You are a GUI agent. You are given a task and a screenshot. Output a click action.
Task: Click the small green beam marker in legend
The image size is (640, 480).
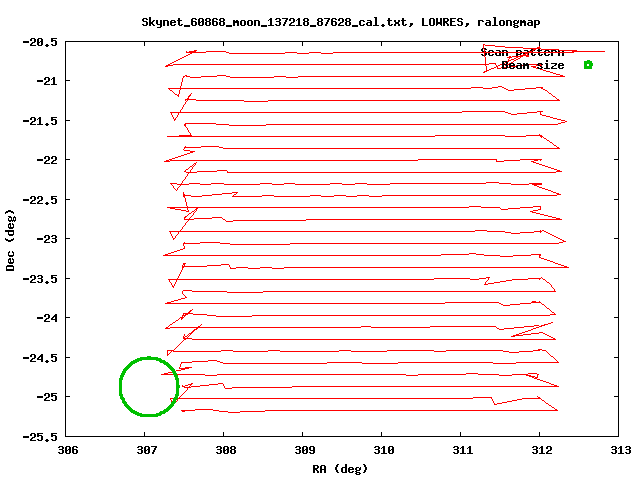[588, 65]
